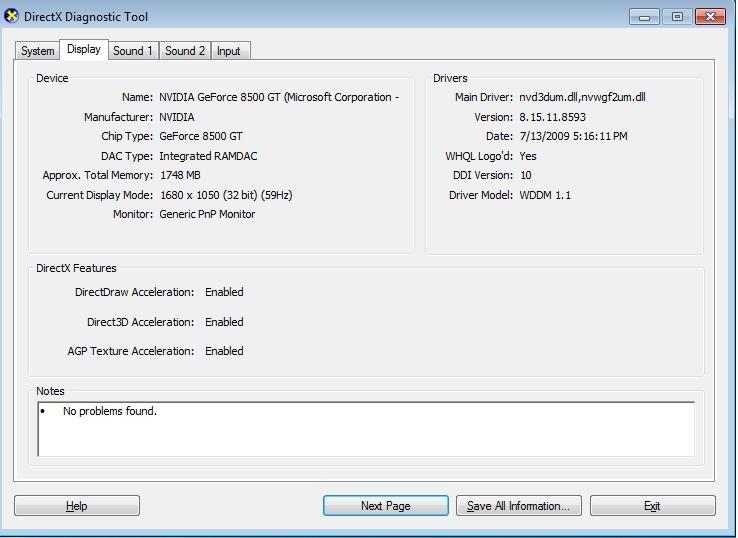
Task: Click the 'Notes' group heading
Action: coord(50,391)
